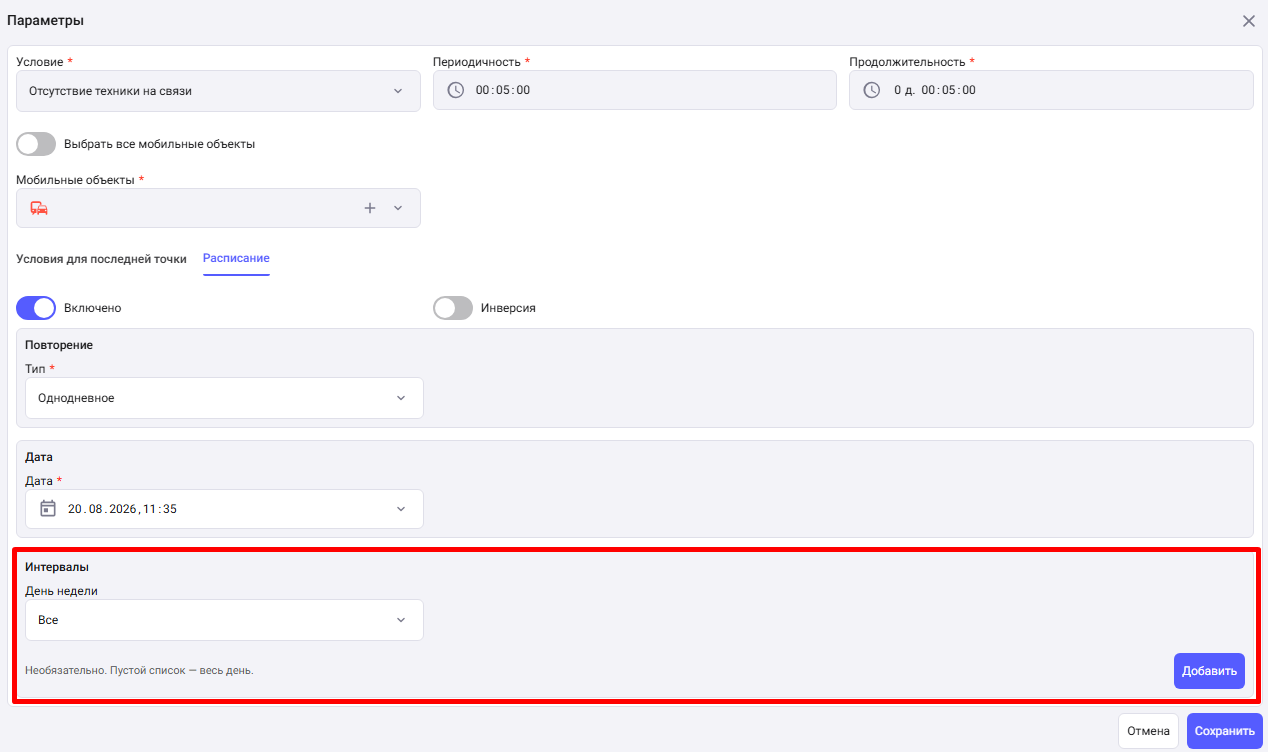Open the Условие dropdown
Viewport: 1268px width, 752px height.
point(218,91)
